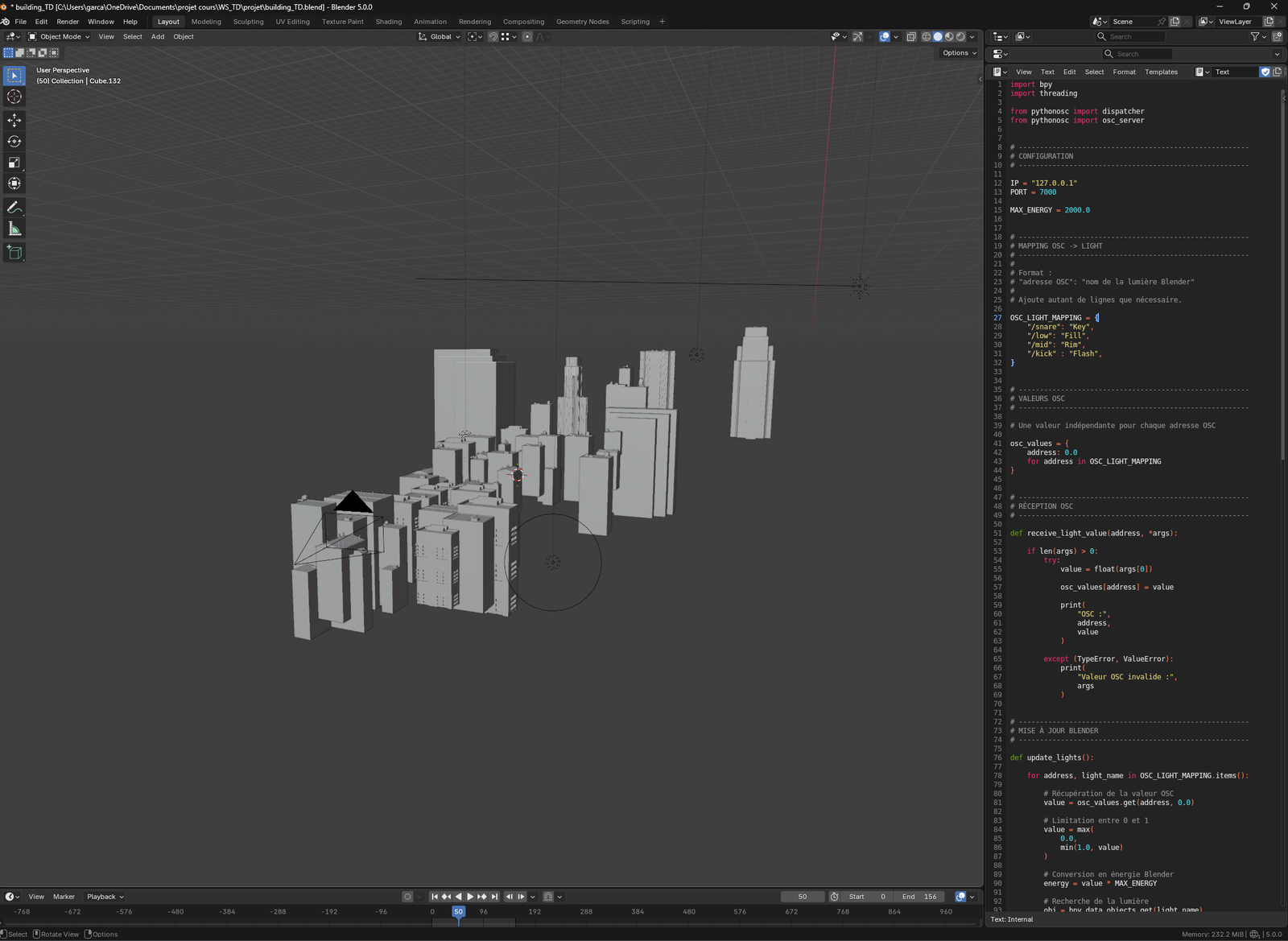Open the Templates menu in text editor

tap(1161, 72)
